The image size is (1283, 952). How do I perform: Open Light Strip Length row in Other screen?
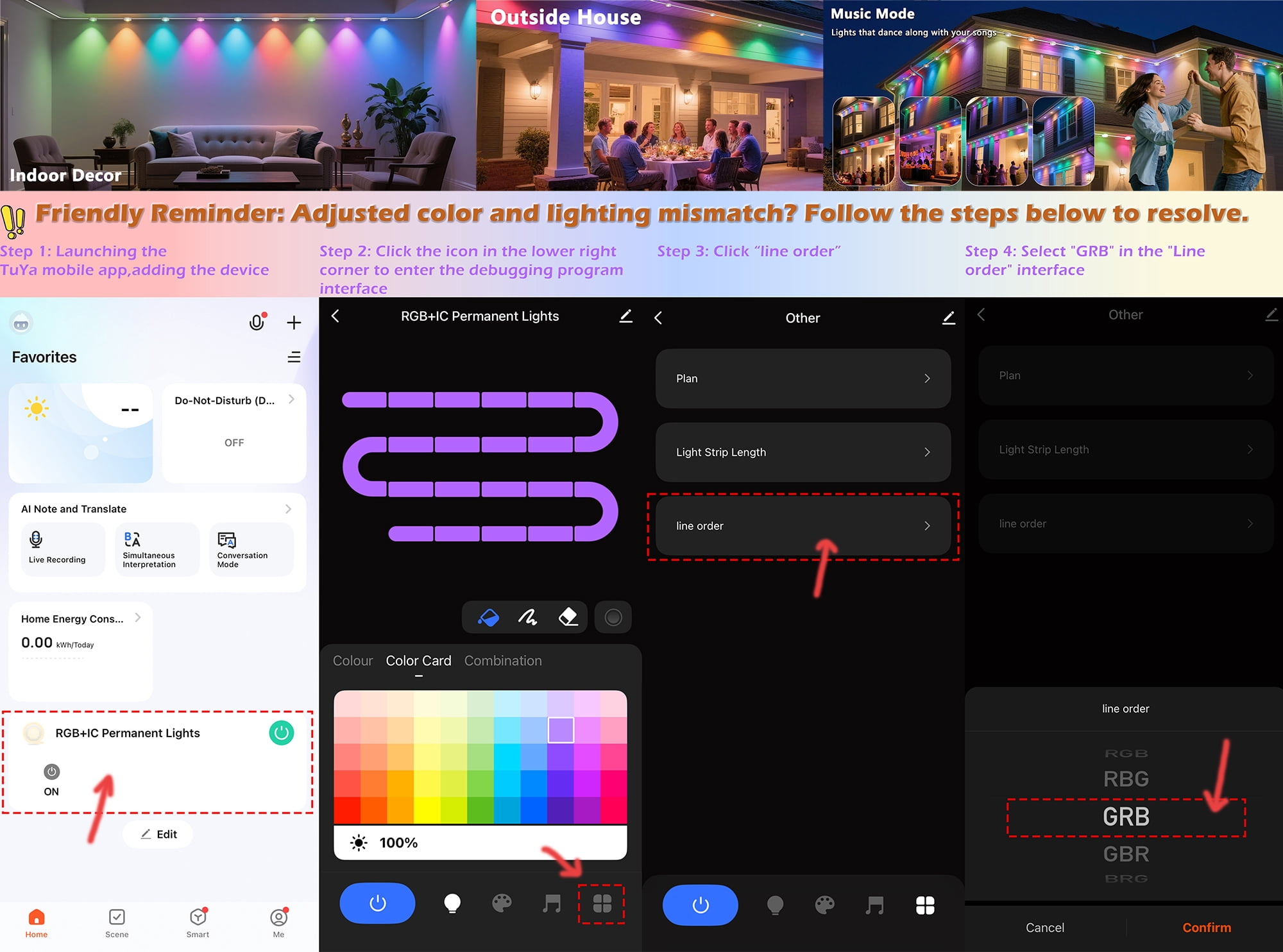coord(803,452)
